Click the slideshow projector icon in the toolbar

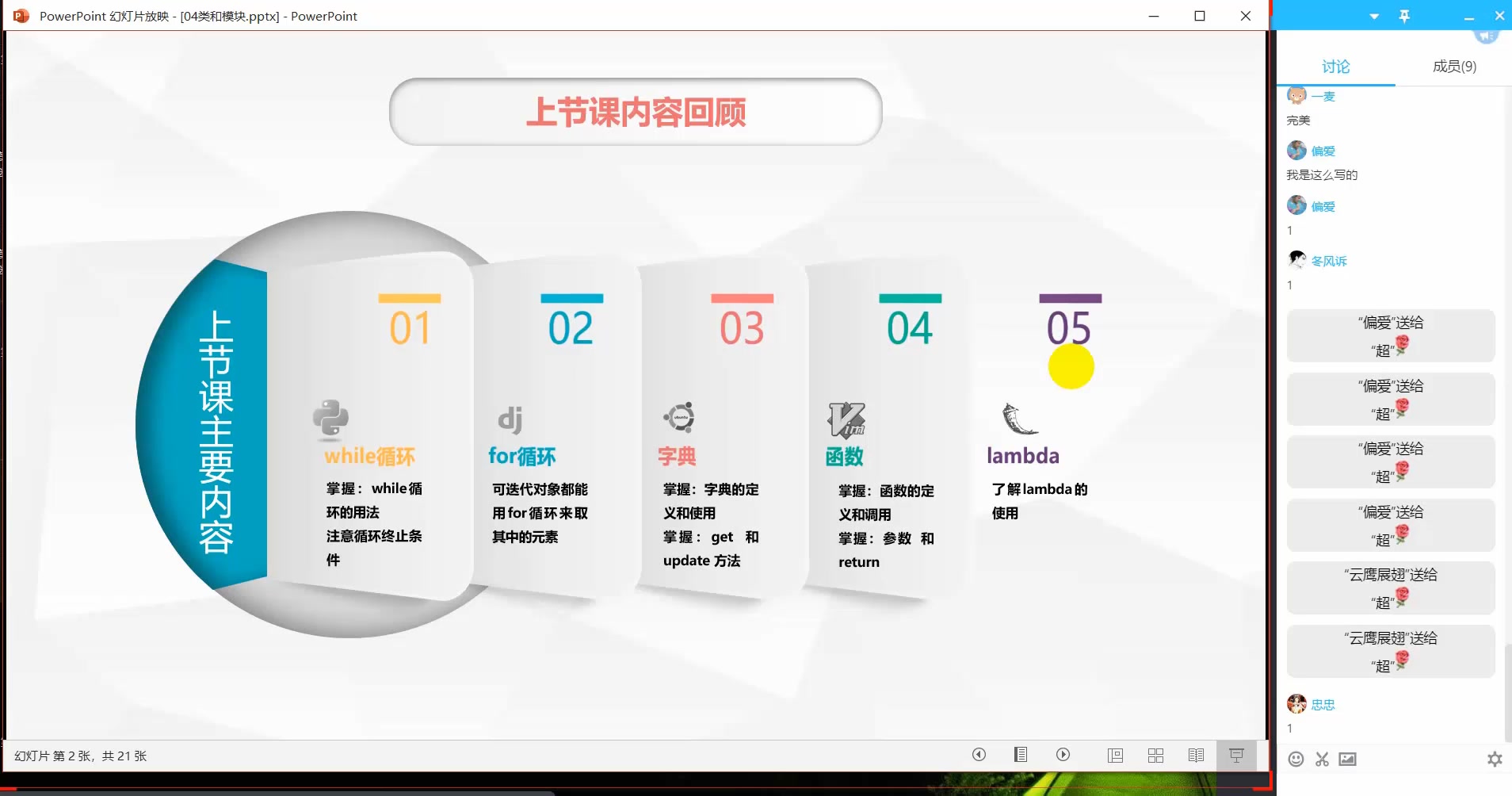coord(1238,755)
